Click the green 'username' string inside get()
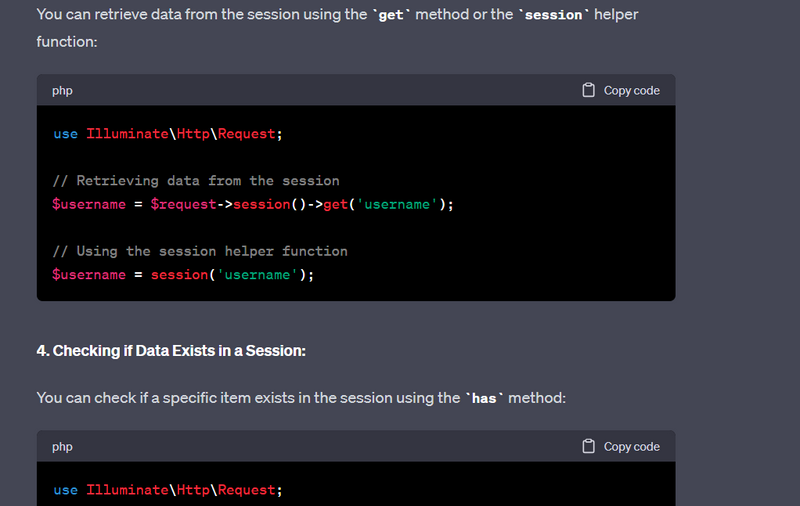 pos(397,204)
